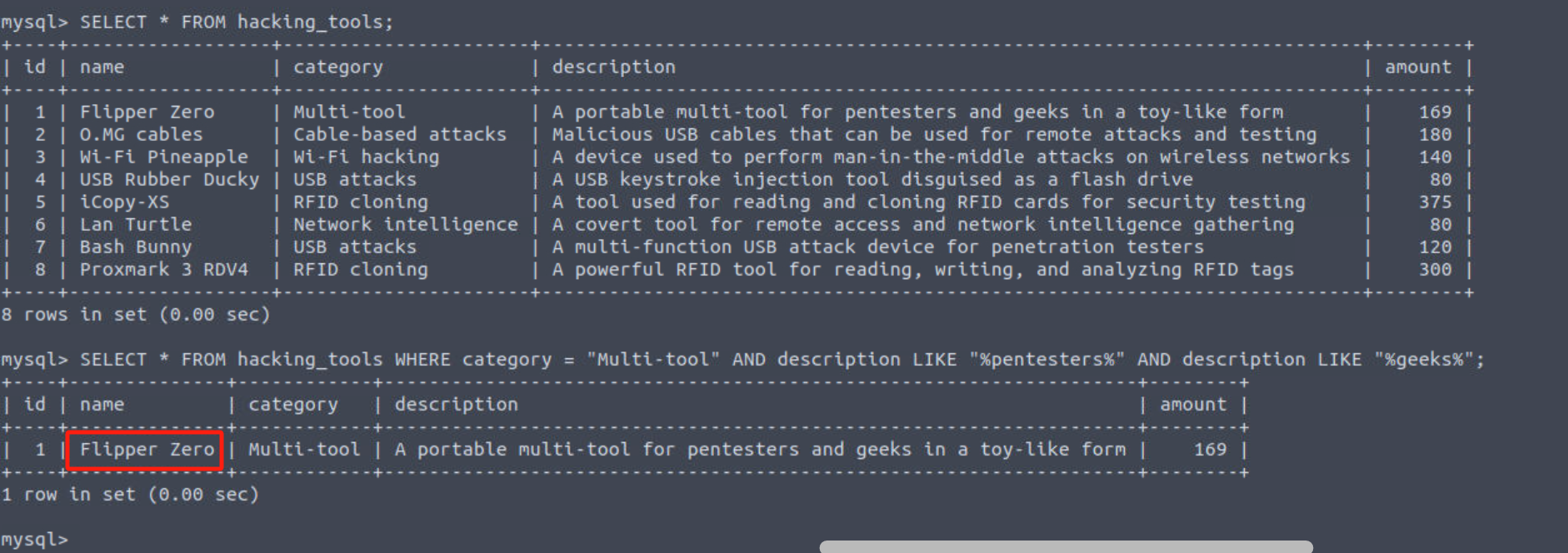Click the red-boxed Flipper Zero cell

146,450
